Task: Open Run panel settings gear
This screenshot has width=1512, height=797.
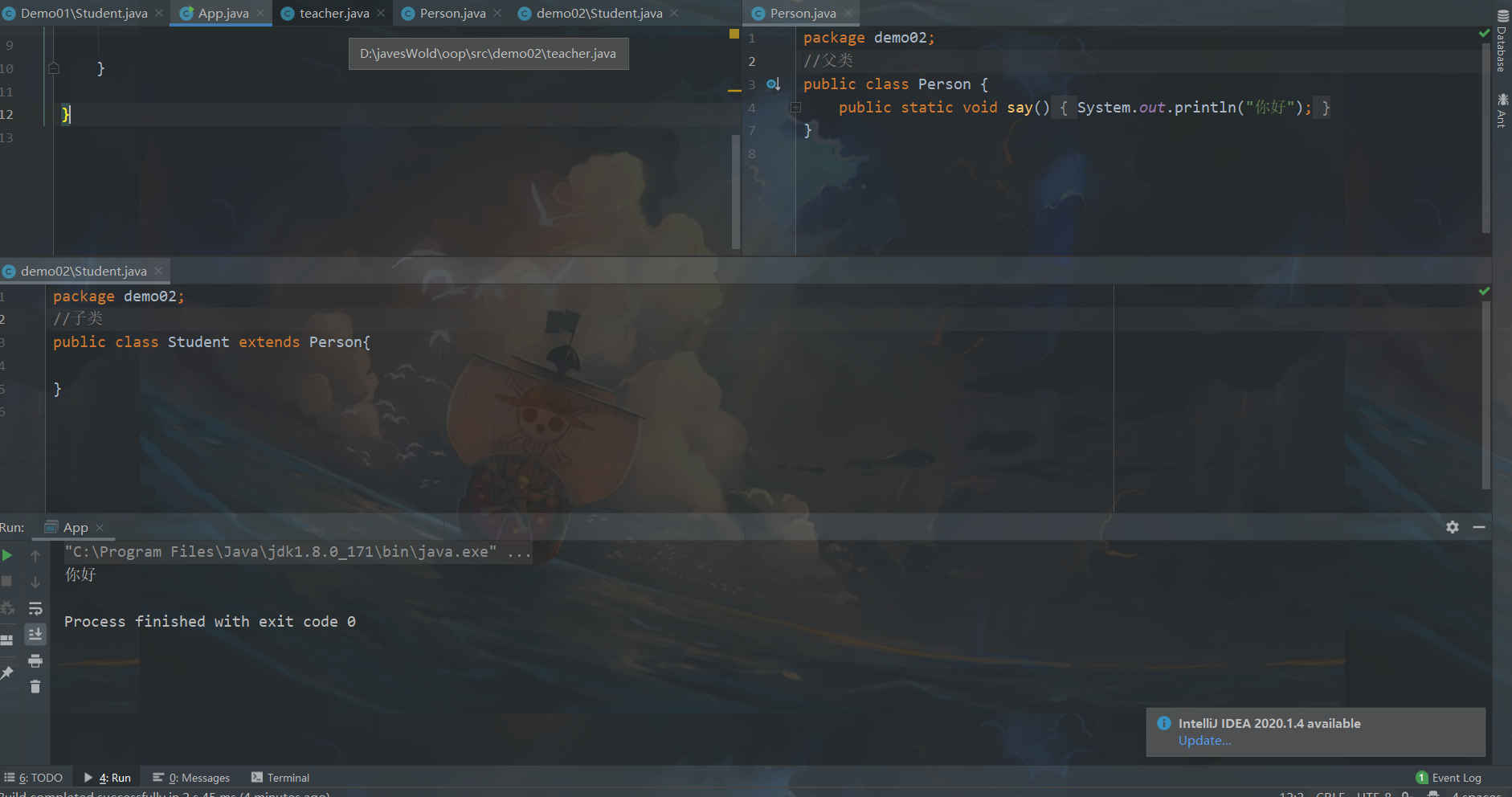Action: (x=1453, y=527)
